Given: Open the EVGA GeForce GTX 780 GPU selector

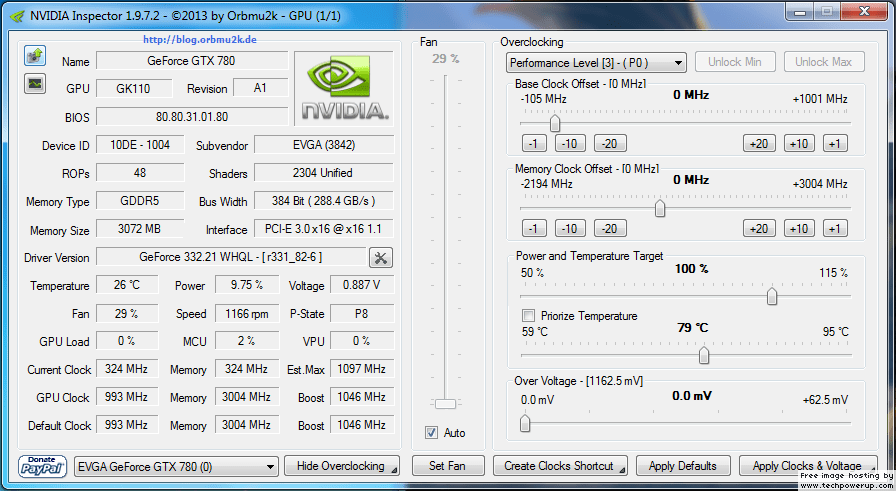Looking at the screenshot, I should (x=176, y=466).
